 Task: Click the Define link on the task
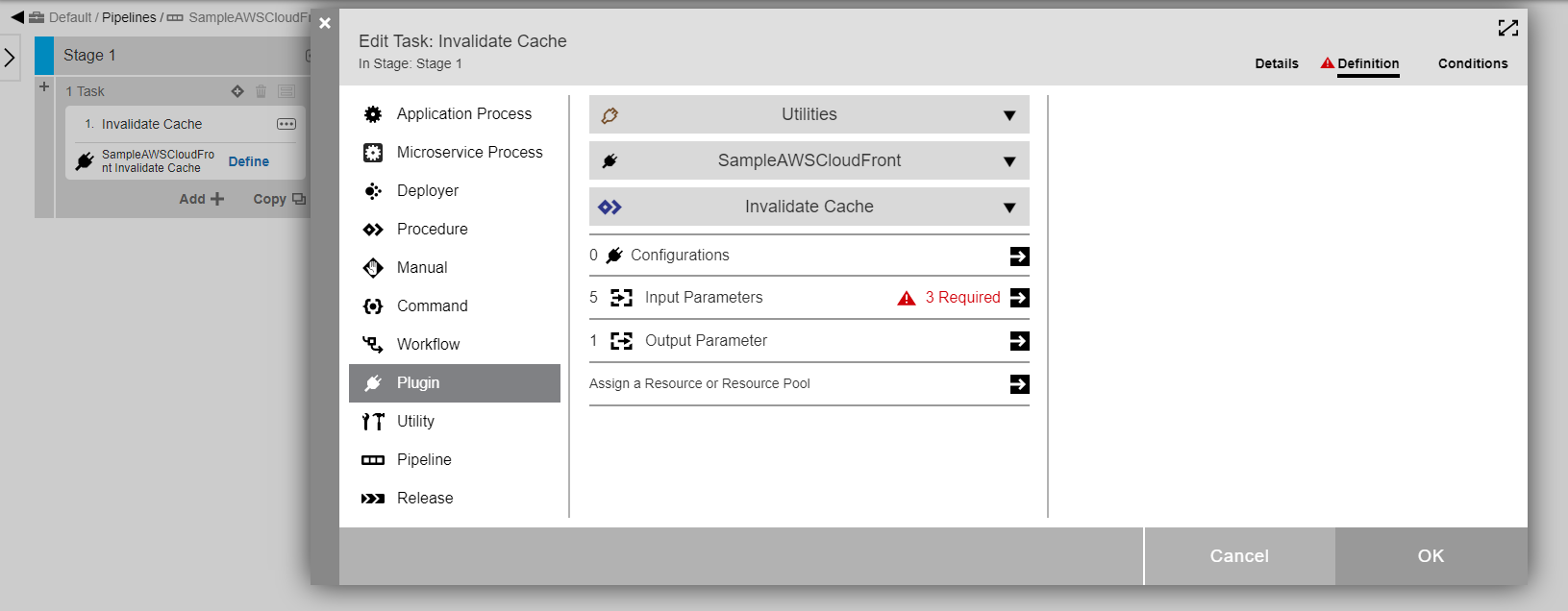pyautogui.click(x=249, y=161)
